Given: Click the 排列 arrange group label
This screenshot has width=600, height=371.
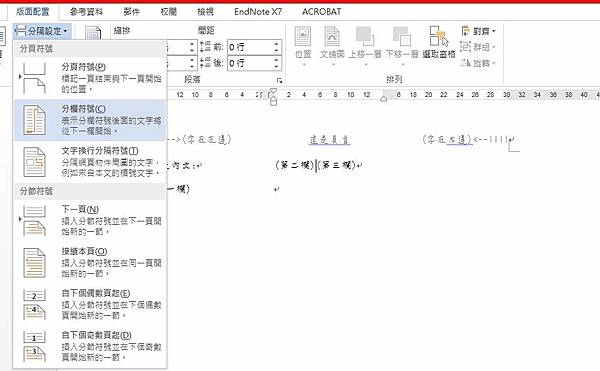Looking at the screenshot, I should [394, 79].
